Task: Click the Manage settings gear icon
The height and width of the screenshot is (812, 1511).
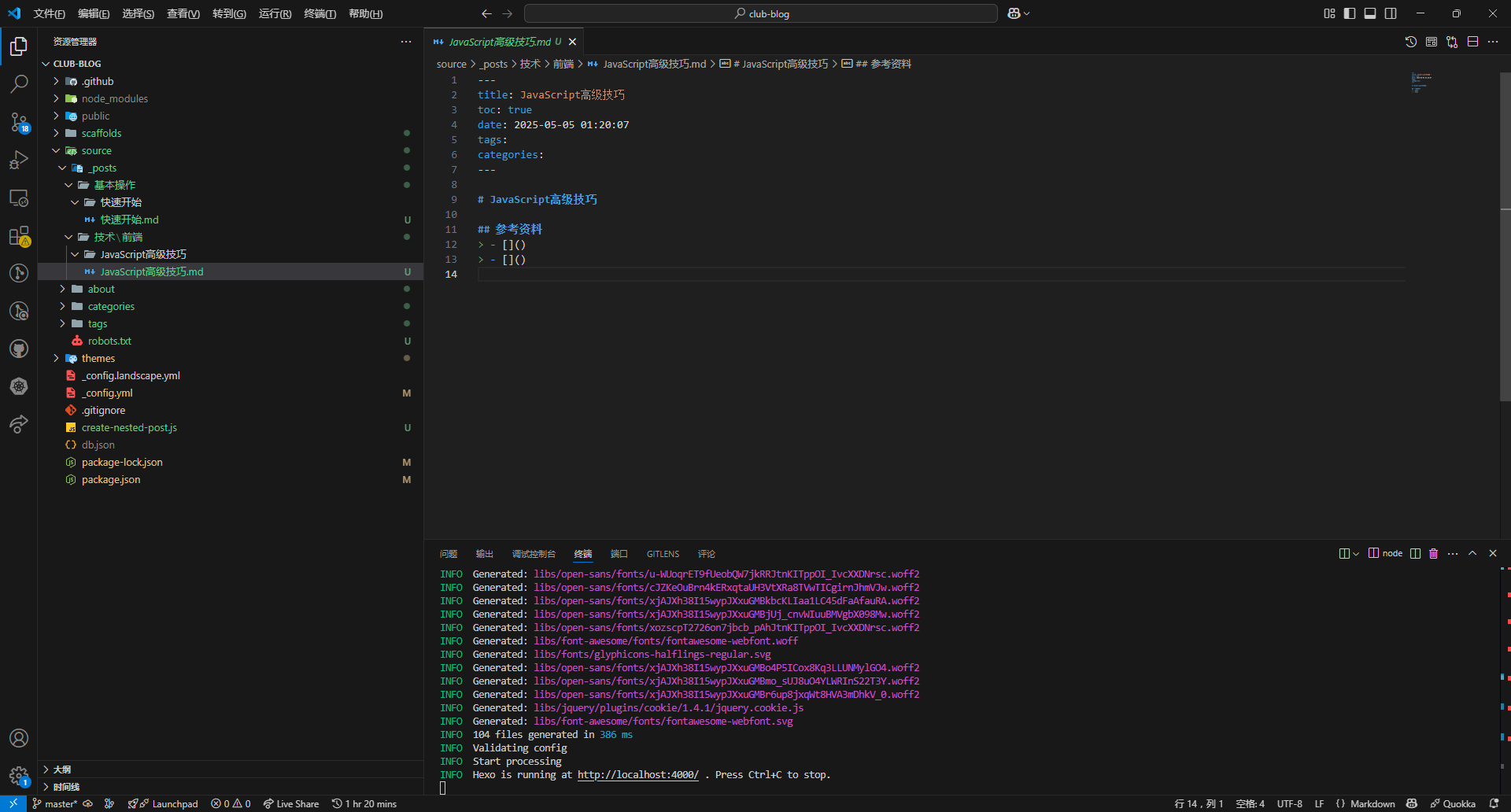Action: click(x=19, y=776)
